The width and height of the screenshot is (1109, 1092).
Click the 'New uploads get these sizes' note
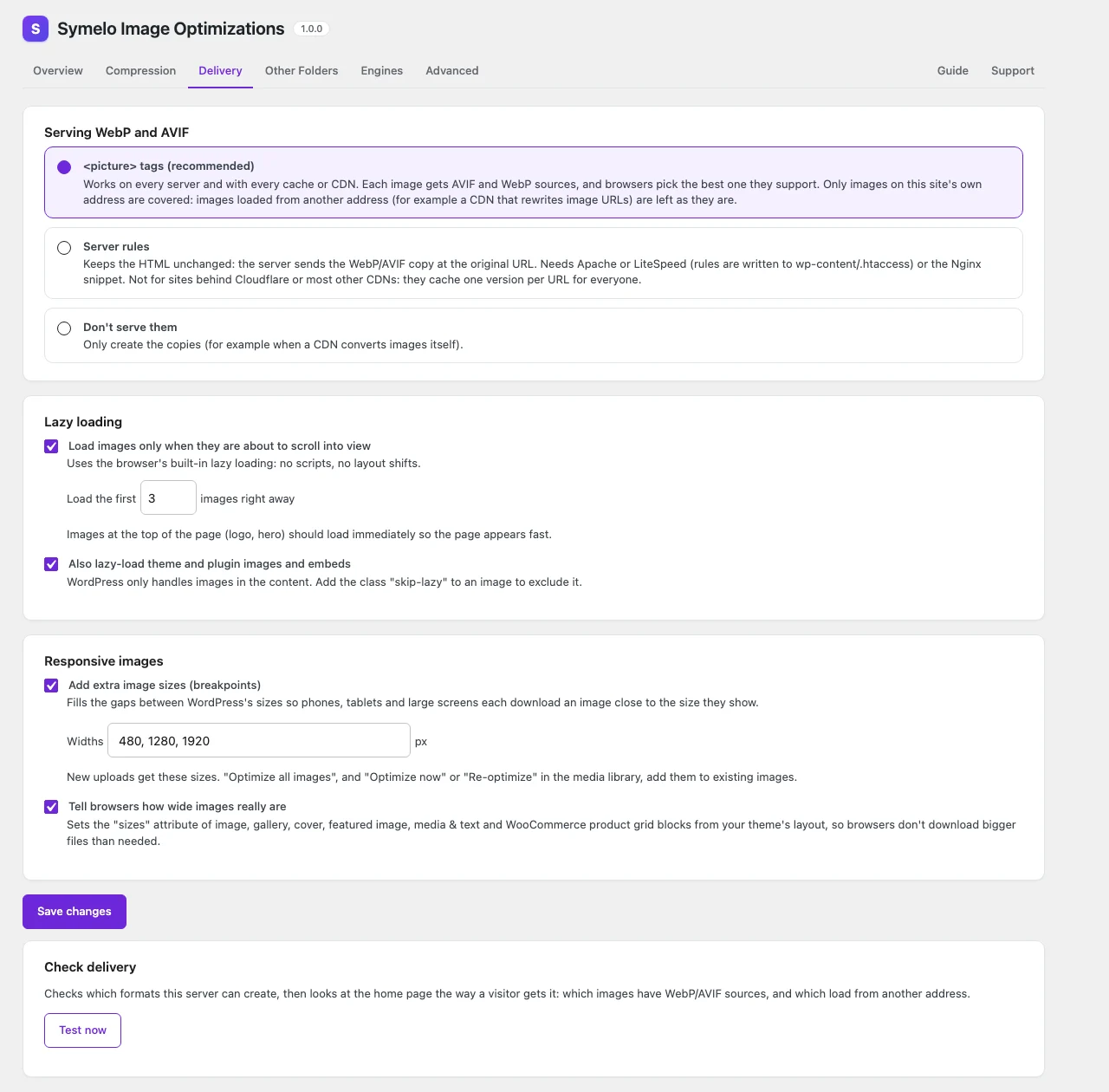[x=431, y=777]
